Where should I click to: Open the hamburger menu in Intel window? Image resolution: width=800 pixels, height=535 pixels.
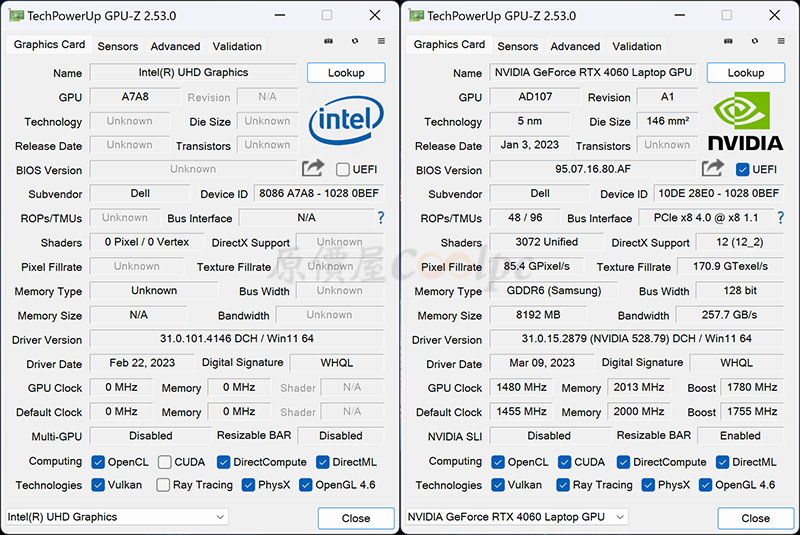click(x=381, y=41)
